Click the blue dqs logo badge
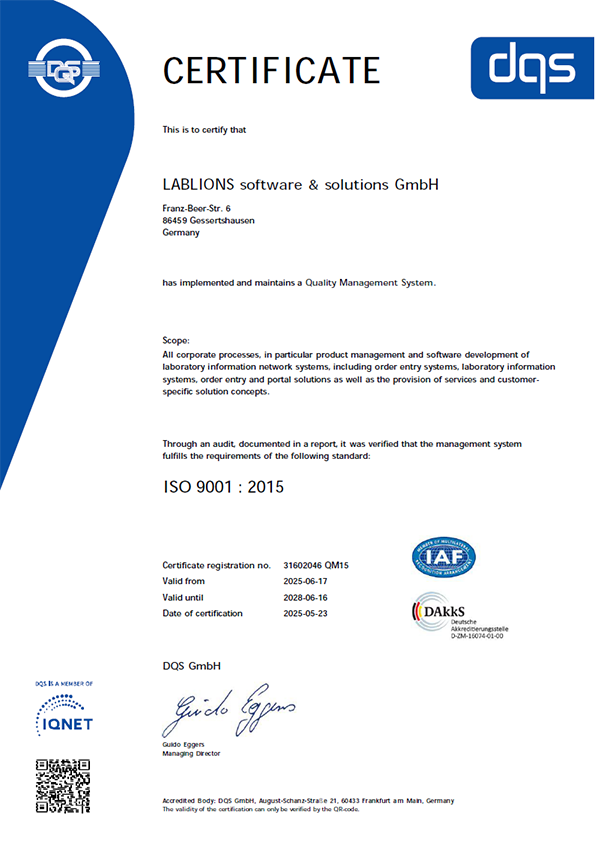Screen dimensions: 595x842 point(532,68)
